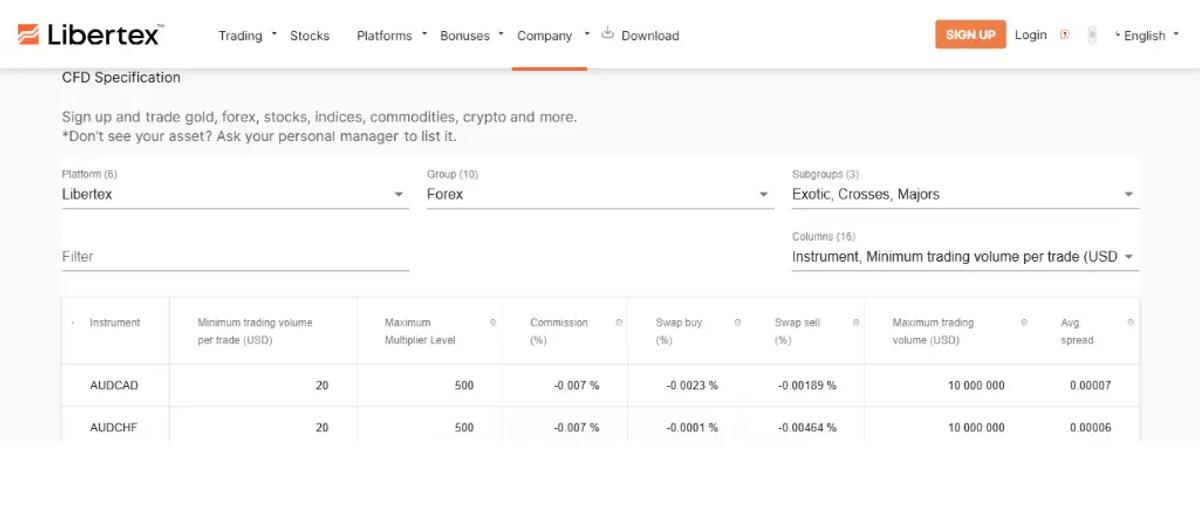Open the Platforms menu
Screen dimensions: 1200x527
tap(384, 35)
